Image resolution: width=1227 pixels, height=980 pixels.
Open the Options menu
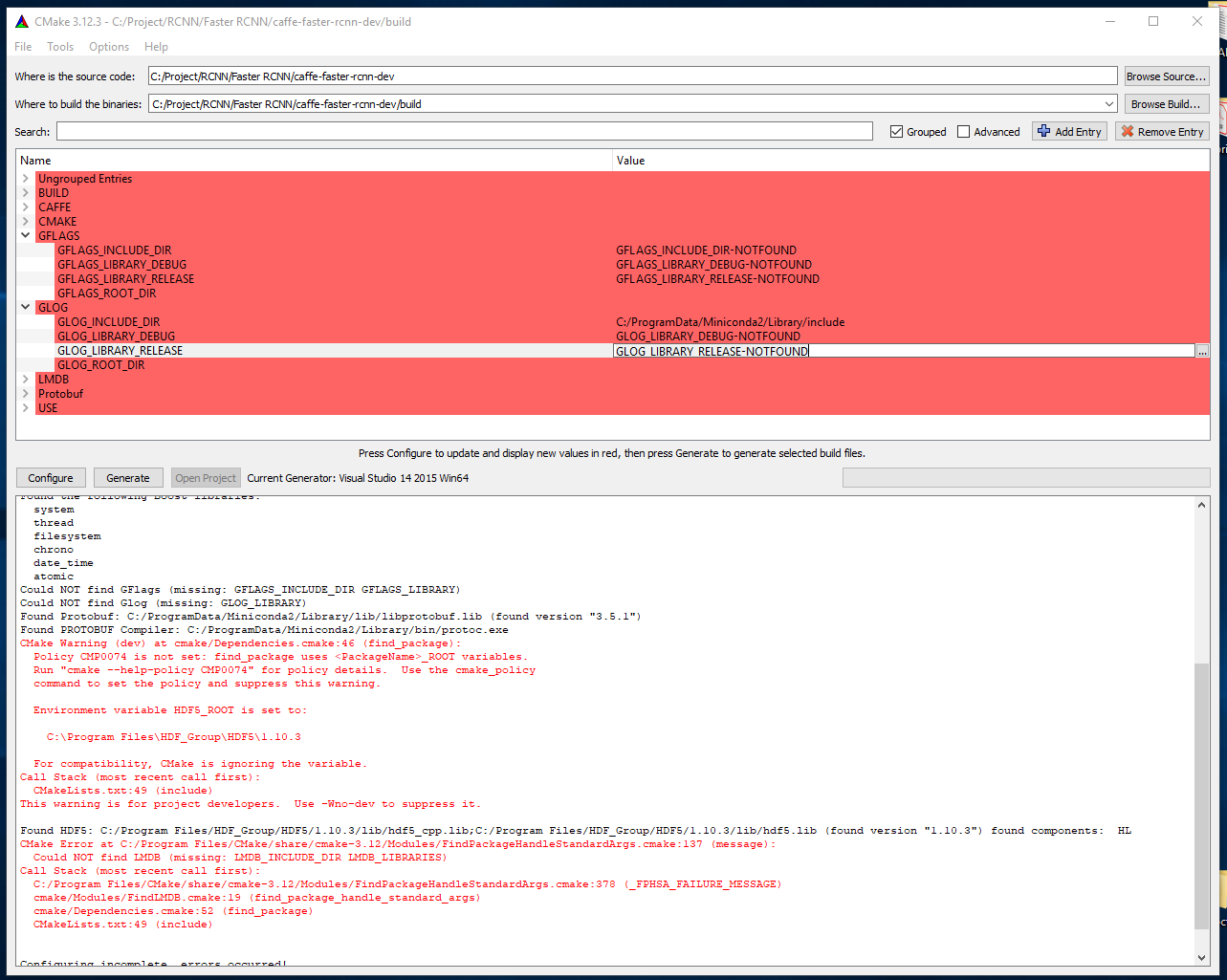coord(109,47)
